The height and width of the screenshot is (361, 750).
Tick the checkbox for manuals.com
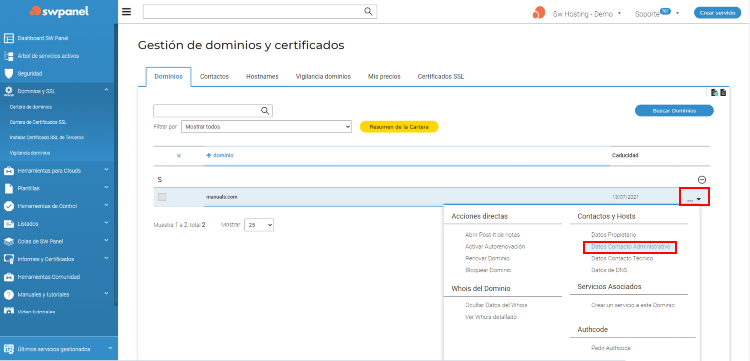(162, 197)
